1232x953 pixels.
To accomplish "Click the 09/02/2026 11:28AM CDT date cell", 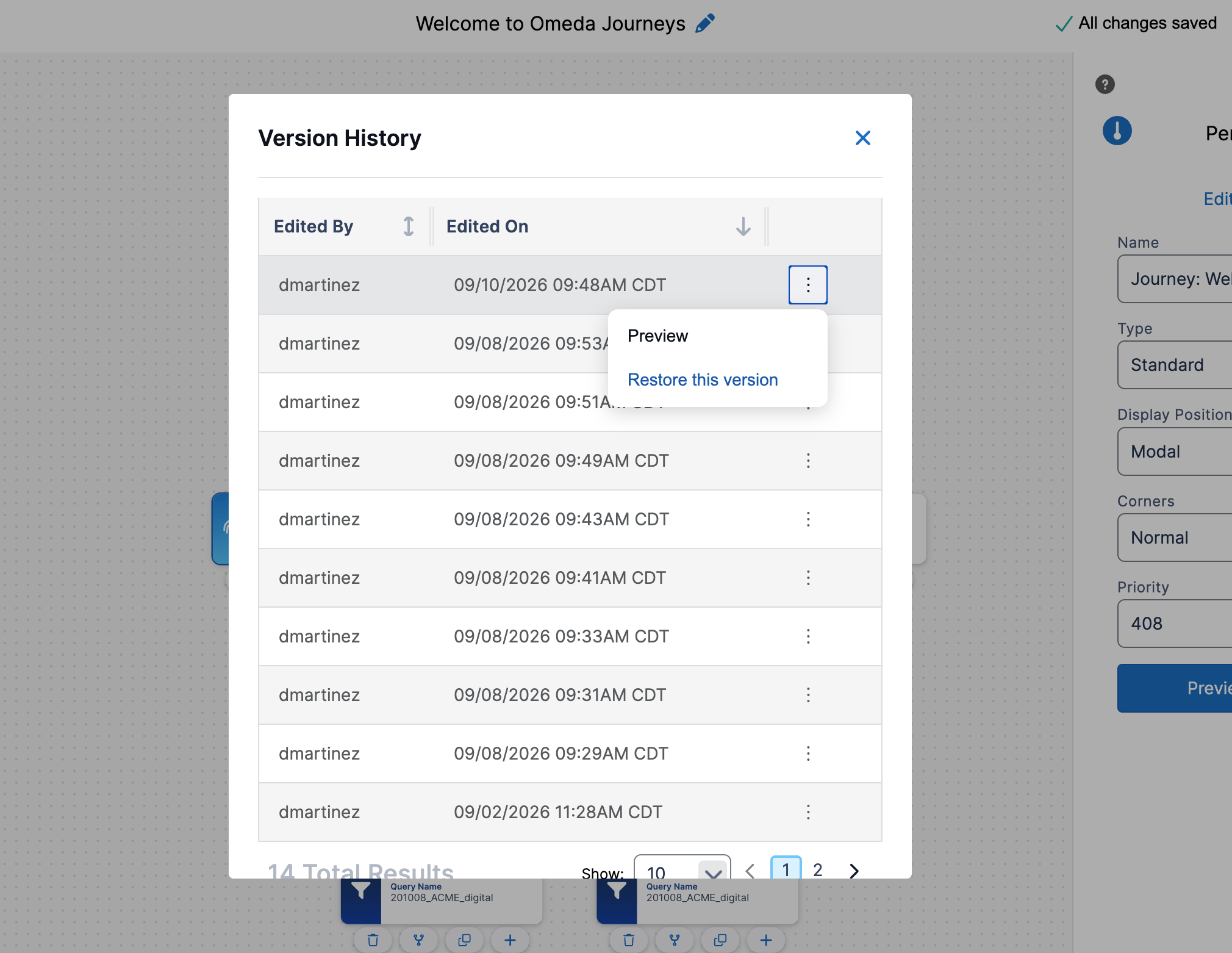I will coord(558,812).
